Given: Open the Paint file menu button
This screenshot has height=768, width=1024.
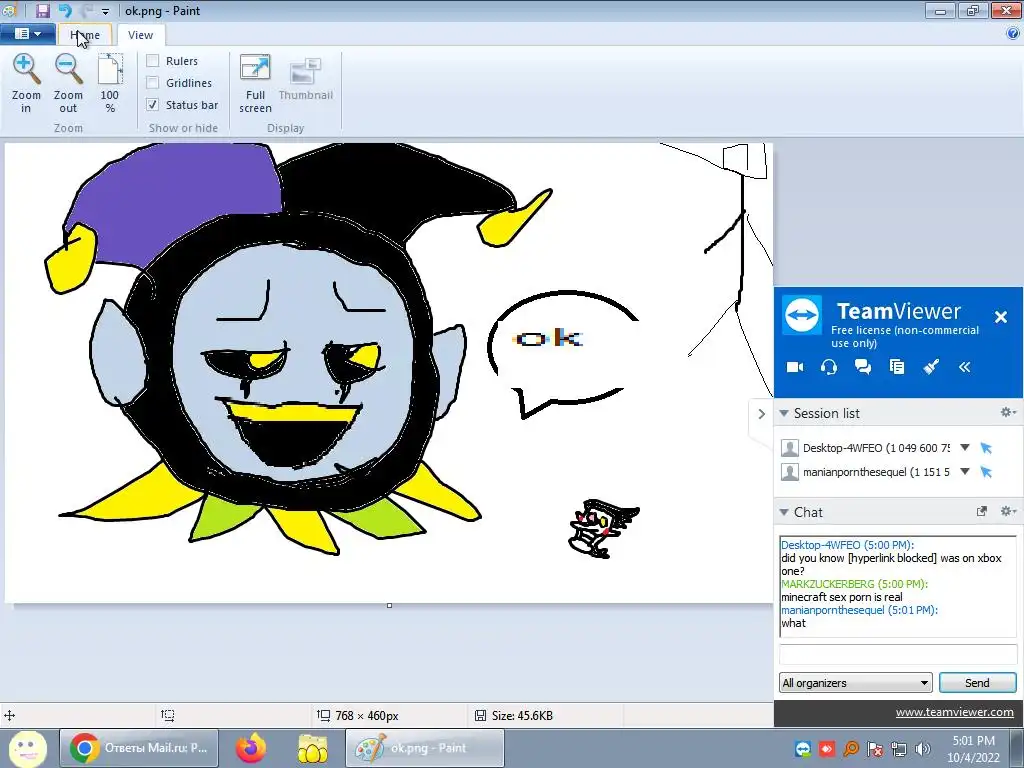Looking at the screenshot, I should click(28, 34).
